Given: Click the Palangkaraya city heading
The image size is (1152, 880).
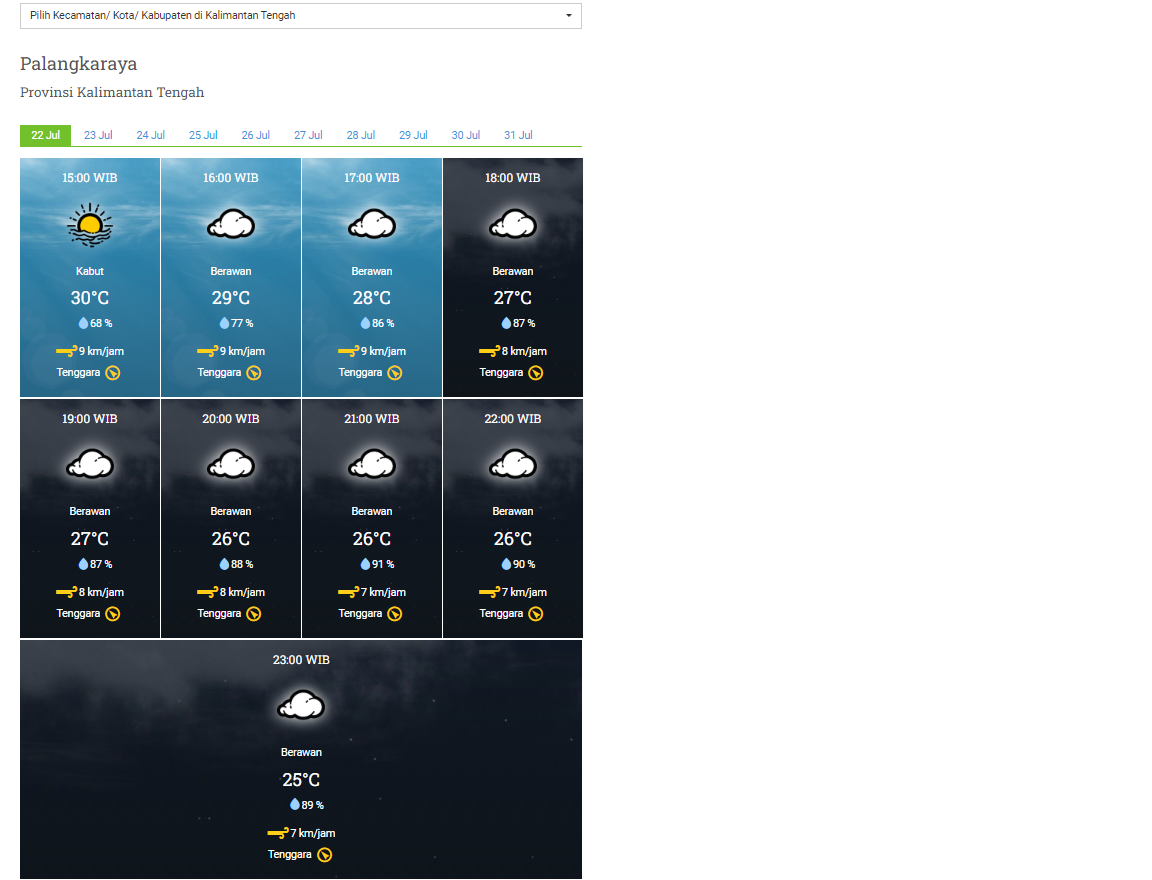Looking at the screenshot, I should pyautogui.click(x=79, y=64).
